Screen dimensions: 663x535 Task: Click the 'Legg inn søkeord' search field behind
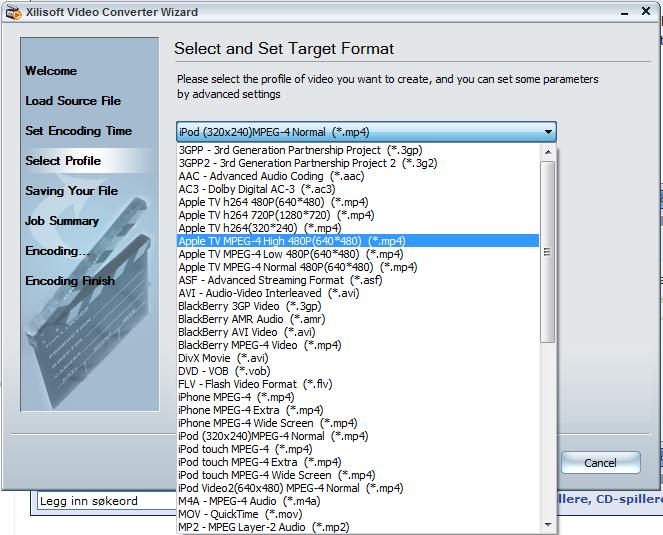[106, 501]
